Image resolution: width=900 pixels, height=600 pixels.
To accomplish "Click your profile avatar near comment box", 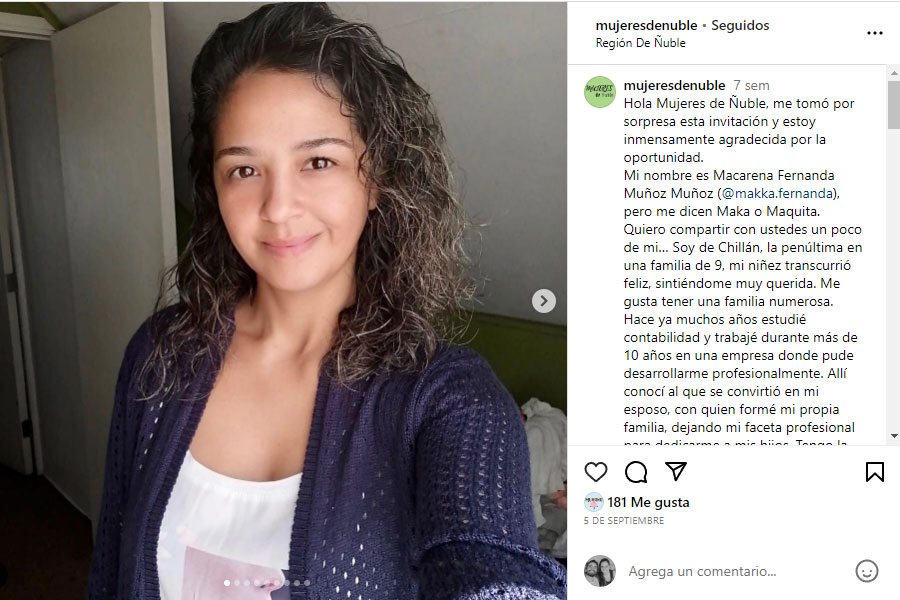I will pyautogui.click(x=600, y=571).
